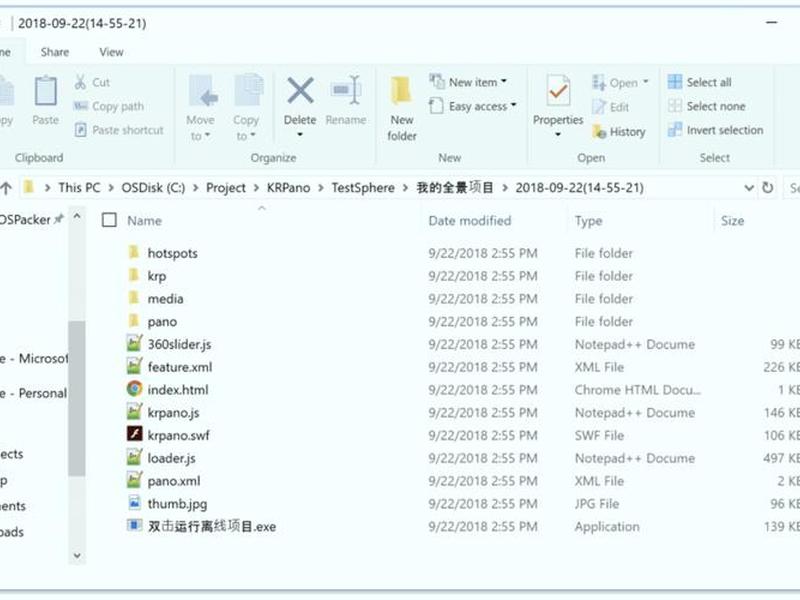
Task: Click the Copy path icon
Action: click(81, 106)
